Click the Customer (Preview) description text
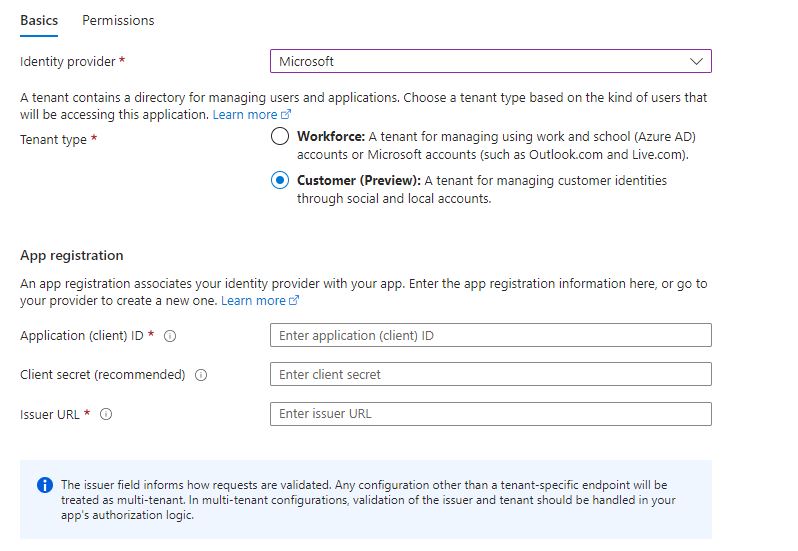The image size is (798, 551). coord(482,189)
